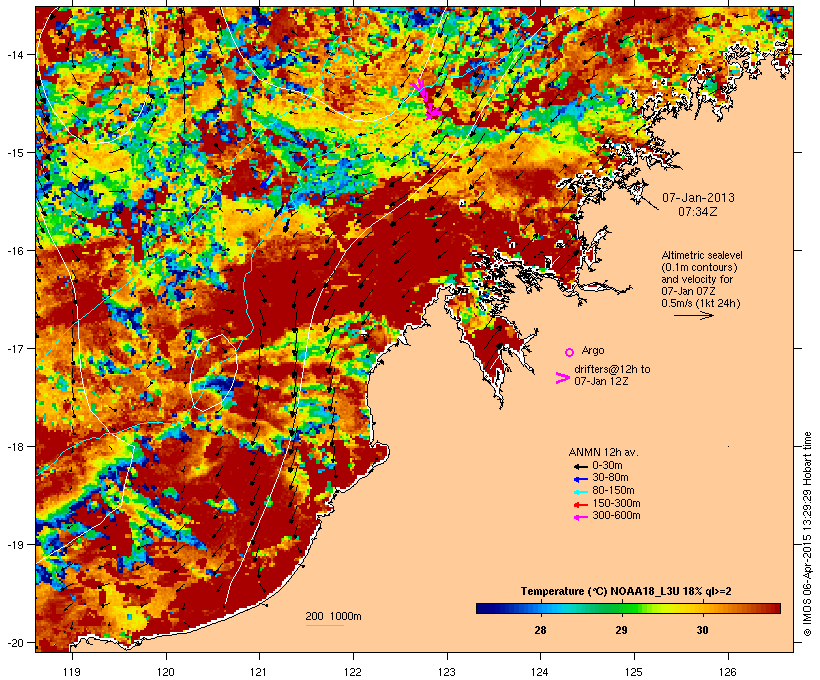Click the '-14' latitude axis label
Screen dimensions: 820x680
tap(14, 54)
